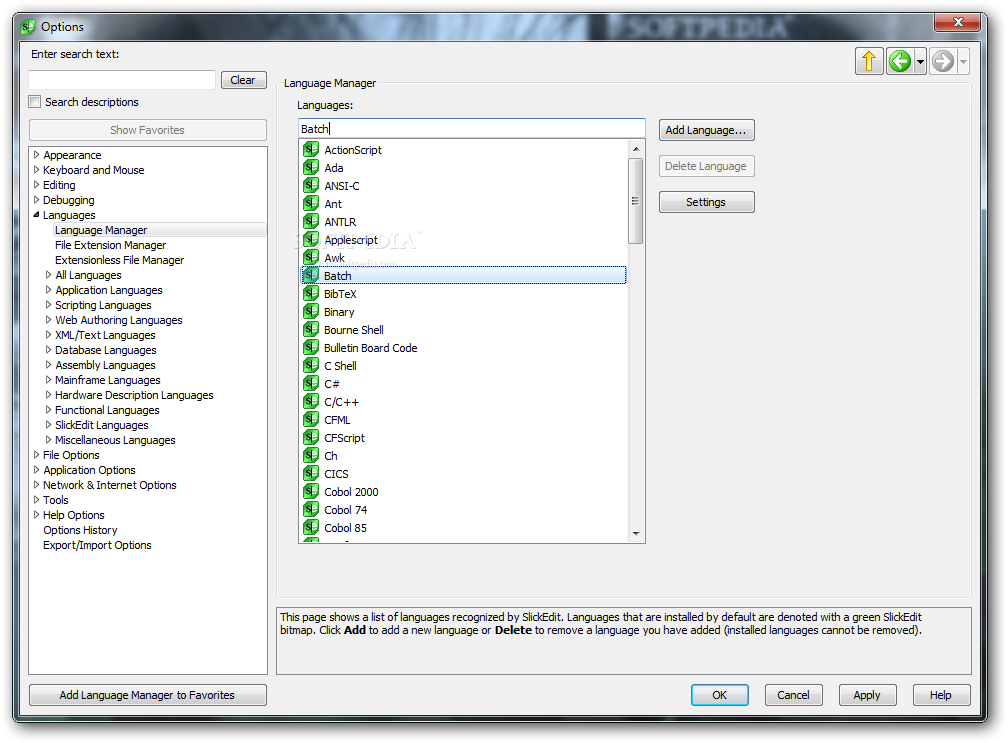The image size is (1008, 743).
Task: Click the SlickEdit icon beside BibTeX
Action: pos(311,293)
